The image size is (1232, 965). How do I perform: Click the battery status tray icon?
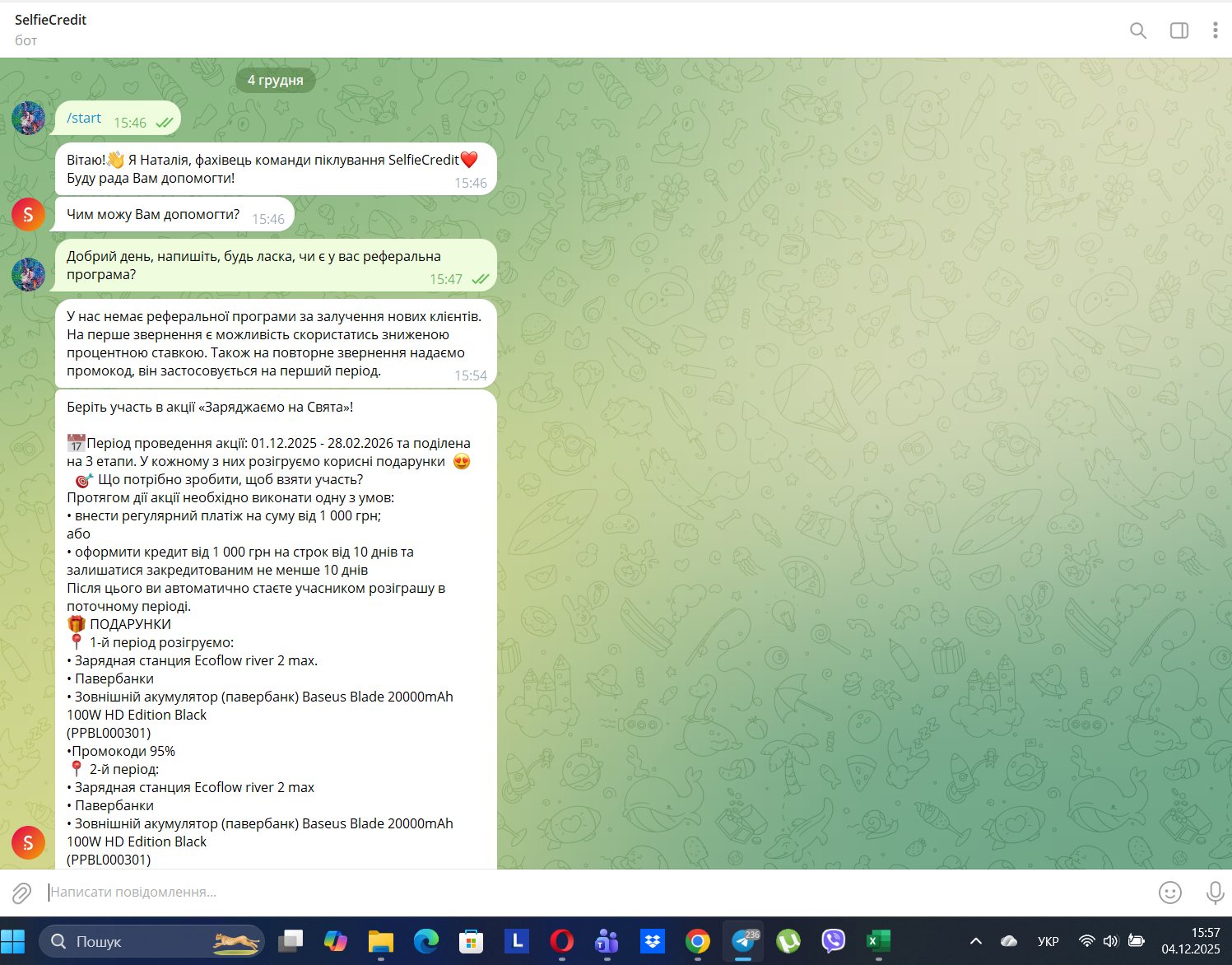(x=1137, y=941)
